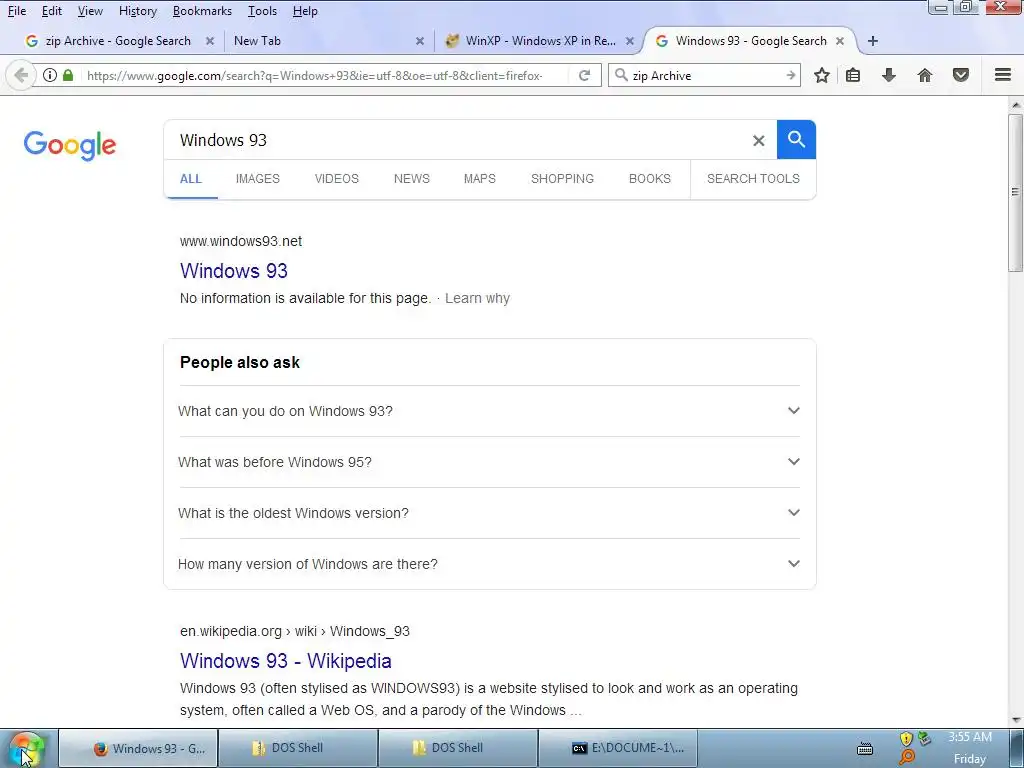This screenshot has width=1024, height=768.
Task: Expand 'What is the oldest Windows version?'
Action: (x=489, y=513)
